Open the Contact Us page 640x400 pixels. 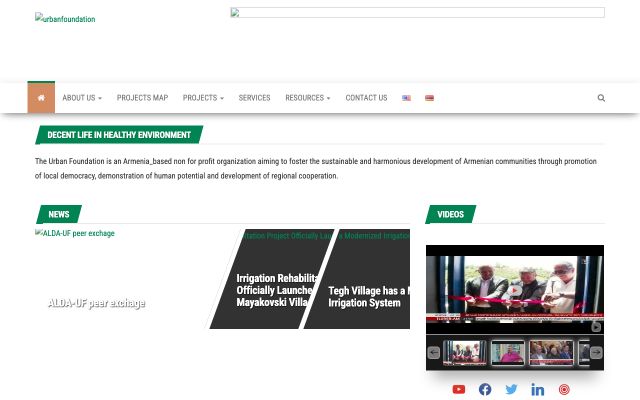(366, 98)
